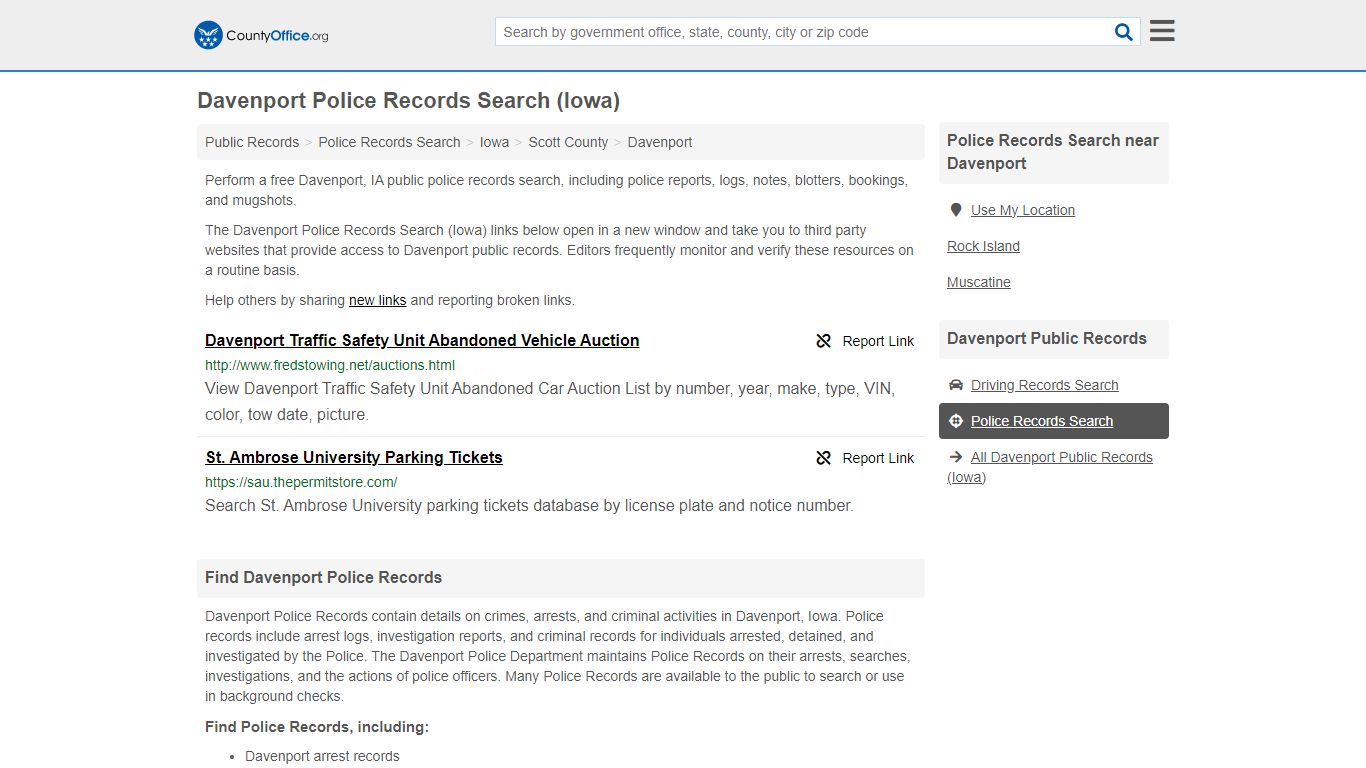
Task: Go to Scott County breadcrumb
Action: [568, 142]
